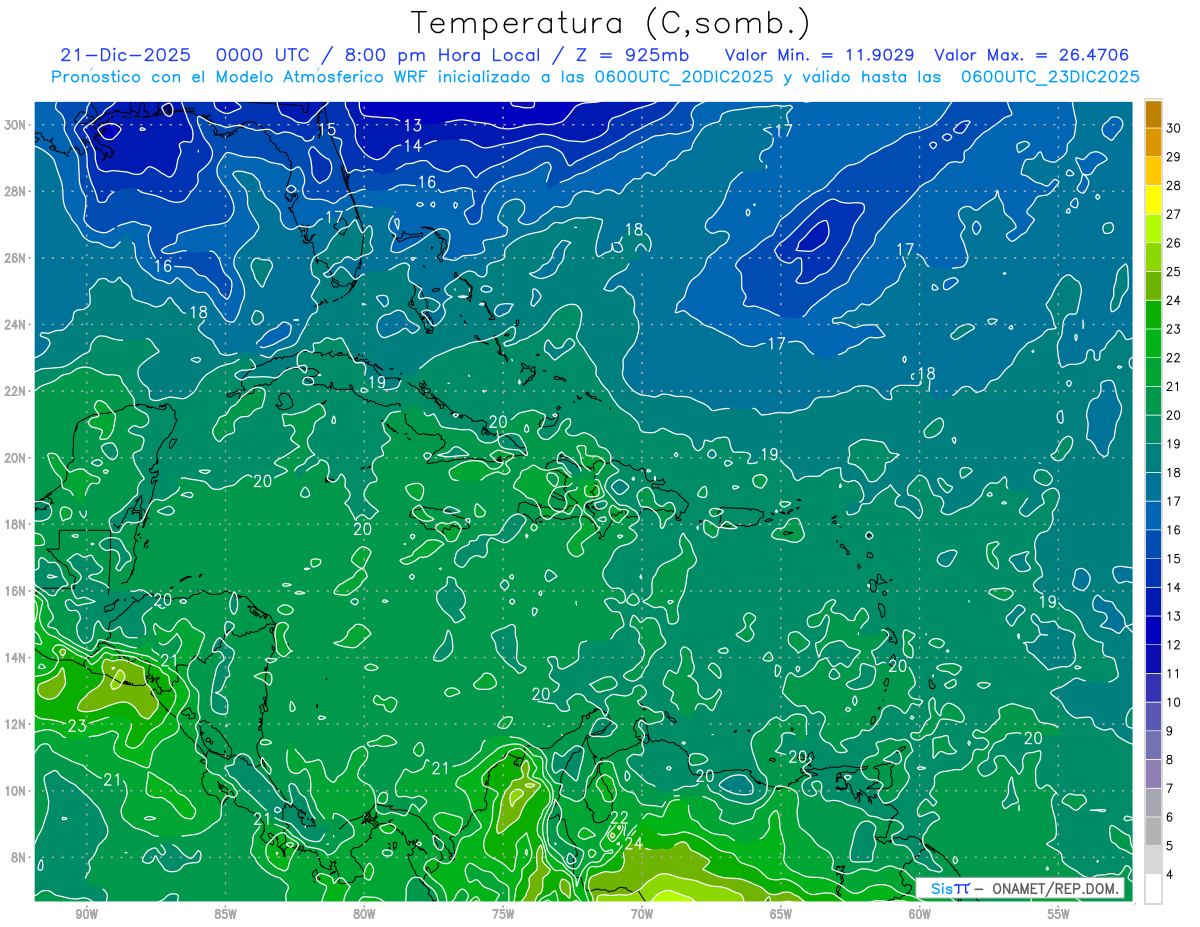Screen dimensions: 1200x927
Task: Click the color scale label "30"
Action: 1174,127
